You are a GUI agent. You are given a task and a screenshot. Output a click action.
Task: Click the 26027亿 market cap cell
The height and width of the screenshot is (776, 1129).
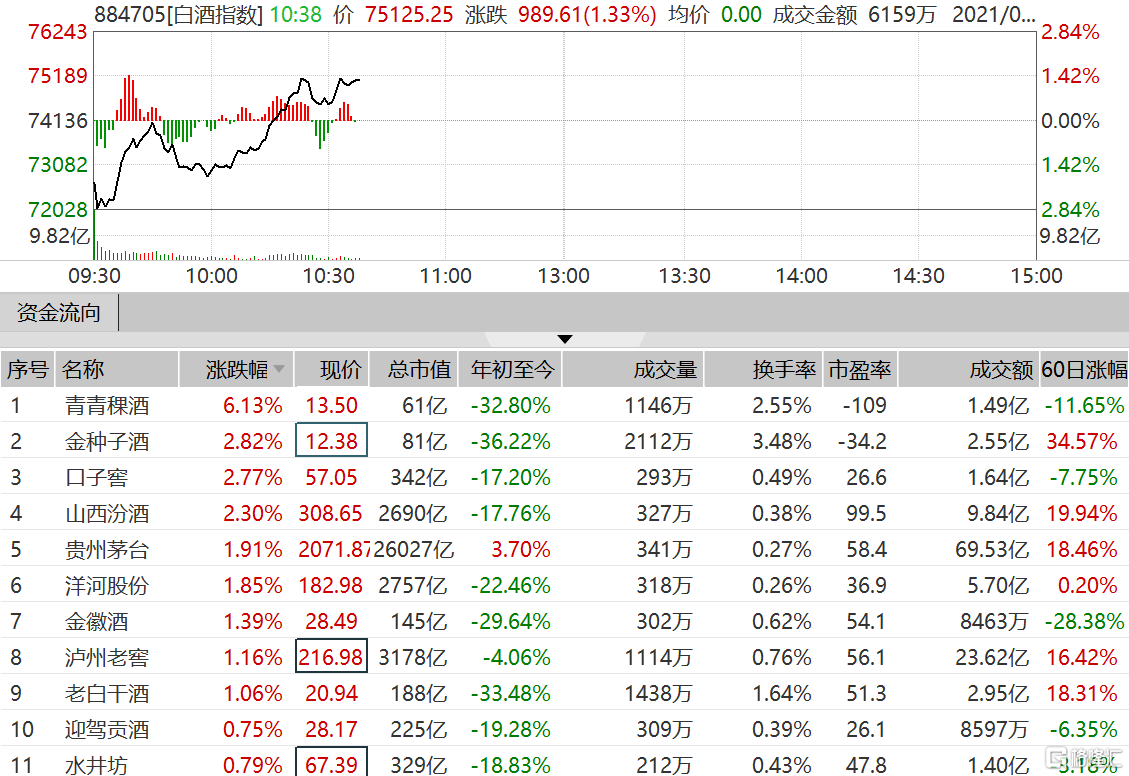click(414, 549)
